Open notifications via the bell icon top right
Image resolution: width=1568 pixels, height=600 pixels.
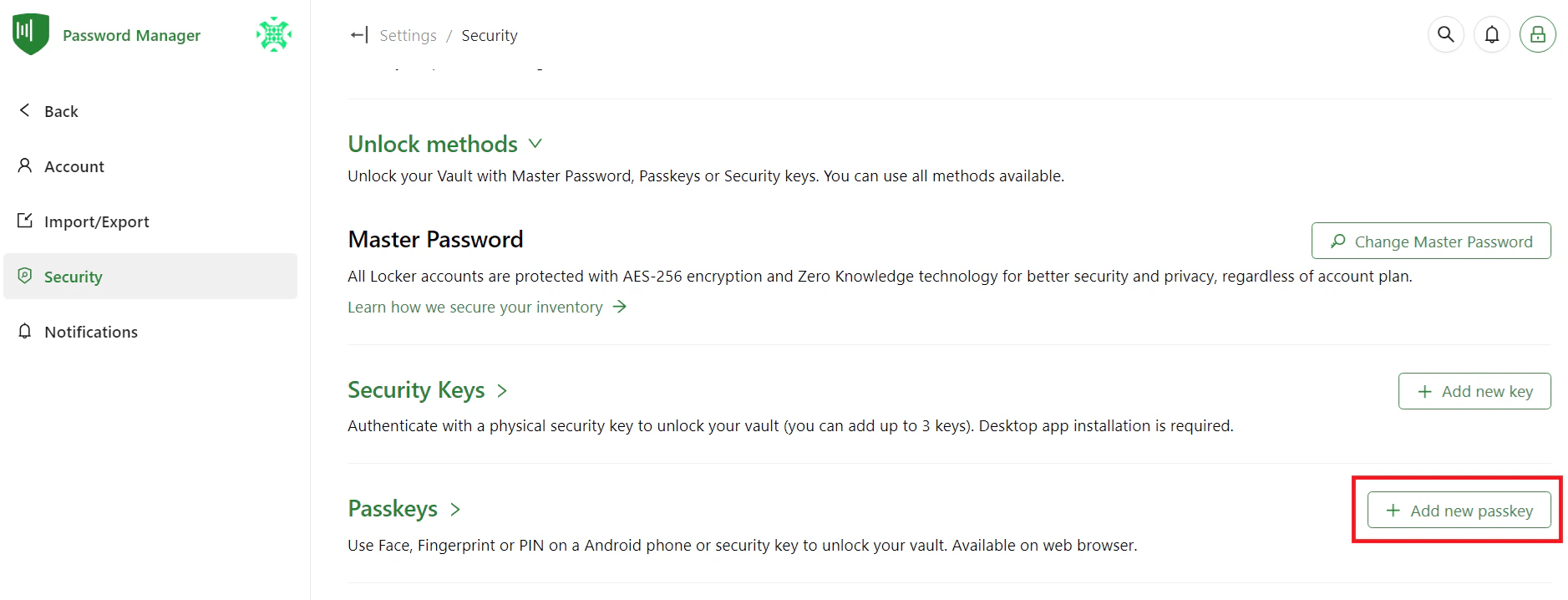point(1492,34)
